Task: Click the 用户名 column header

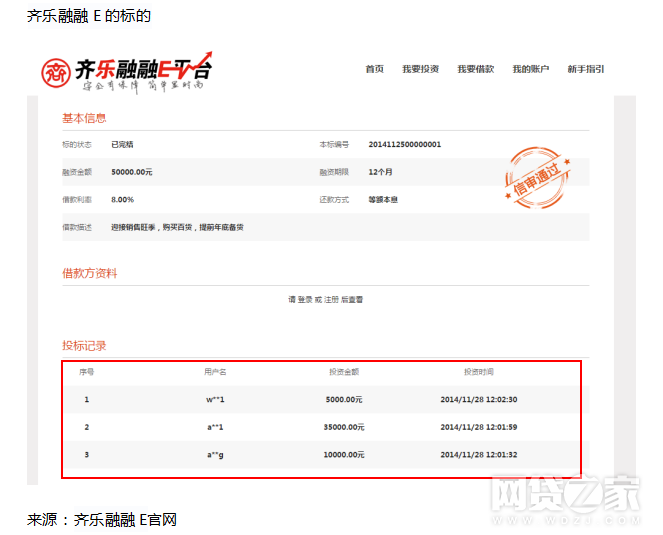Action: pos(215,372)
